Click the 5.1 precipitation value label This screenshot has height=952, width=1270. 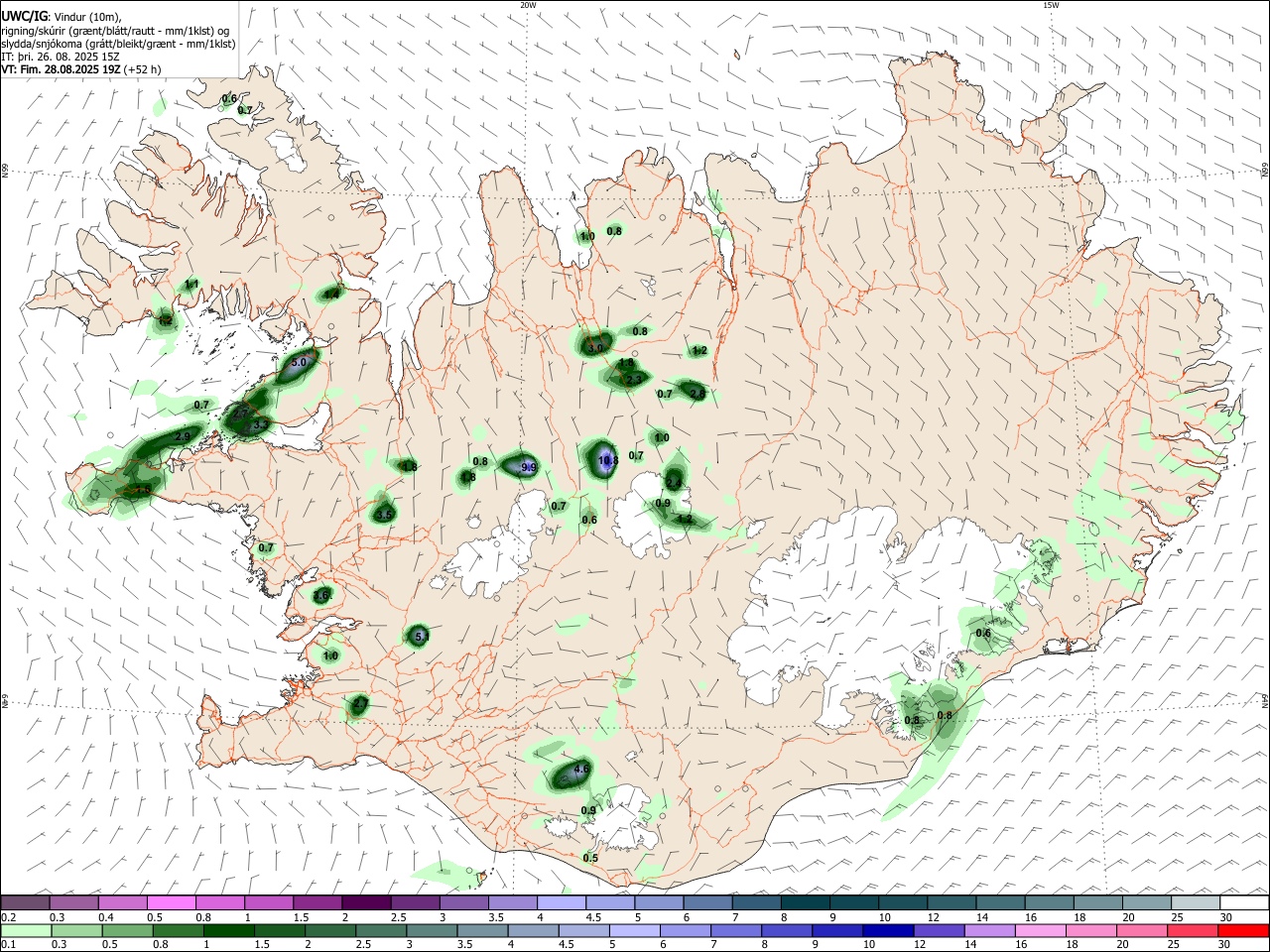421,636
